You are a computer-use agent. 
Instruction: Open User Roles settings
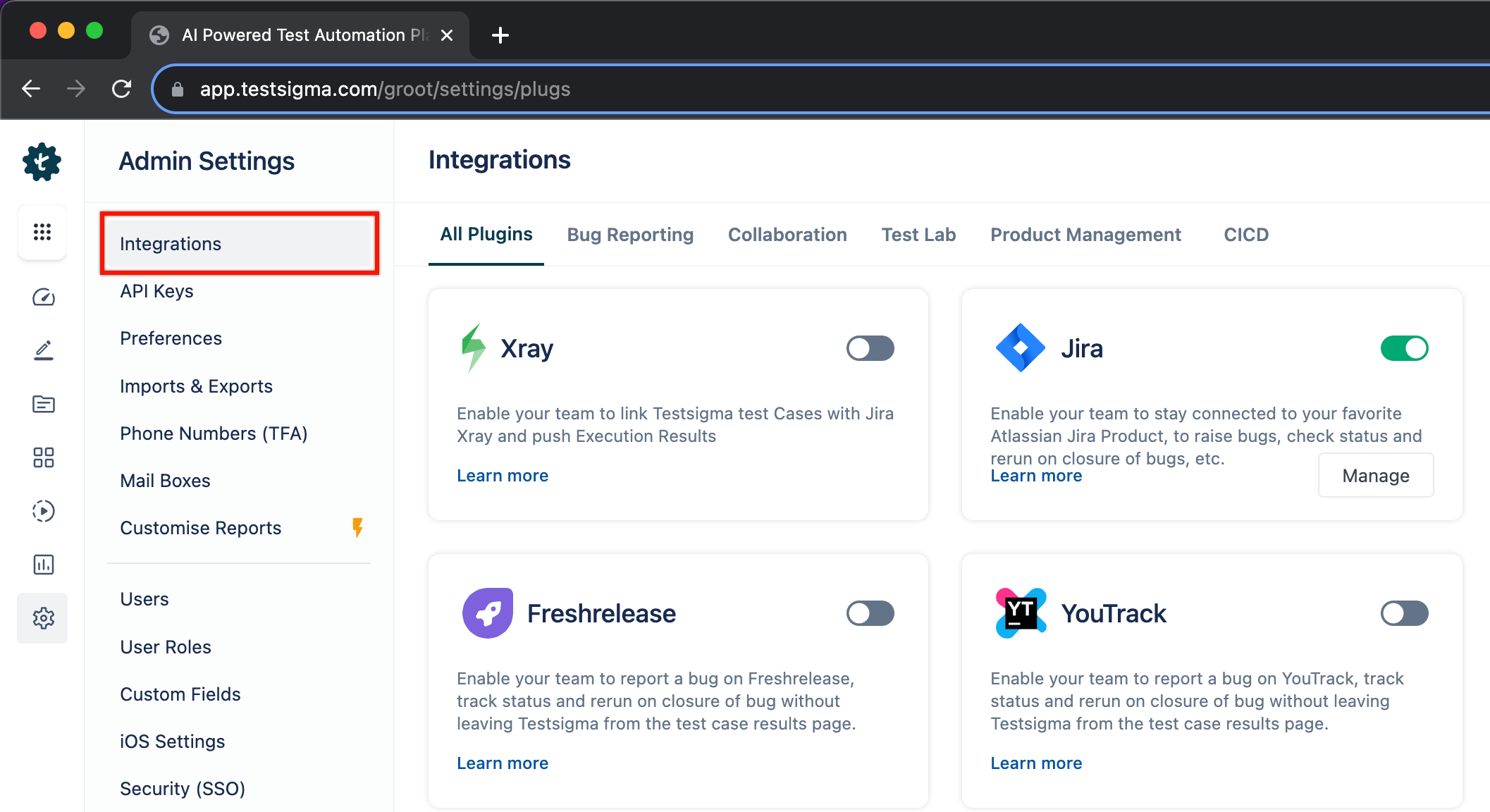tap(165, 647)
